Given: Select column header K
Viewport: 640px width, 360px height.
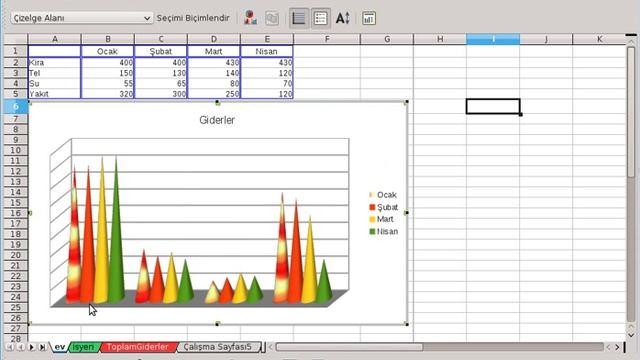Looking at the screenshot, I should 599,39.
